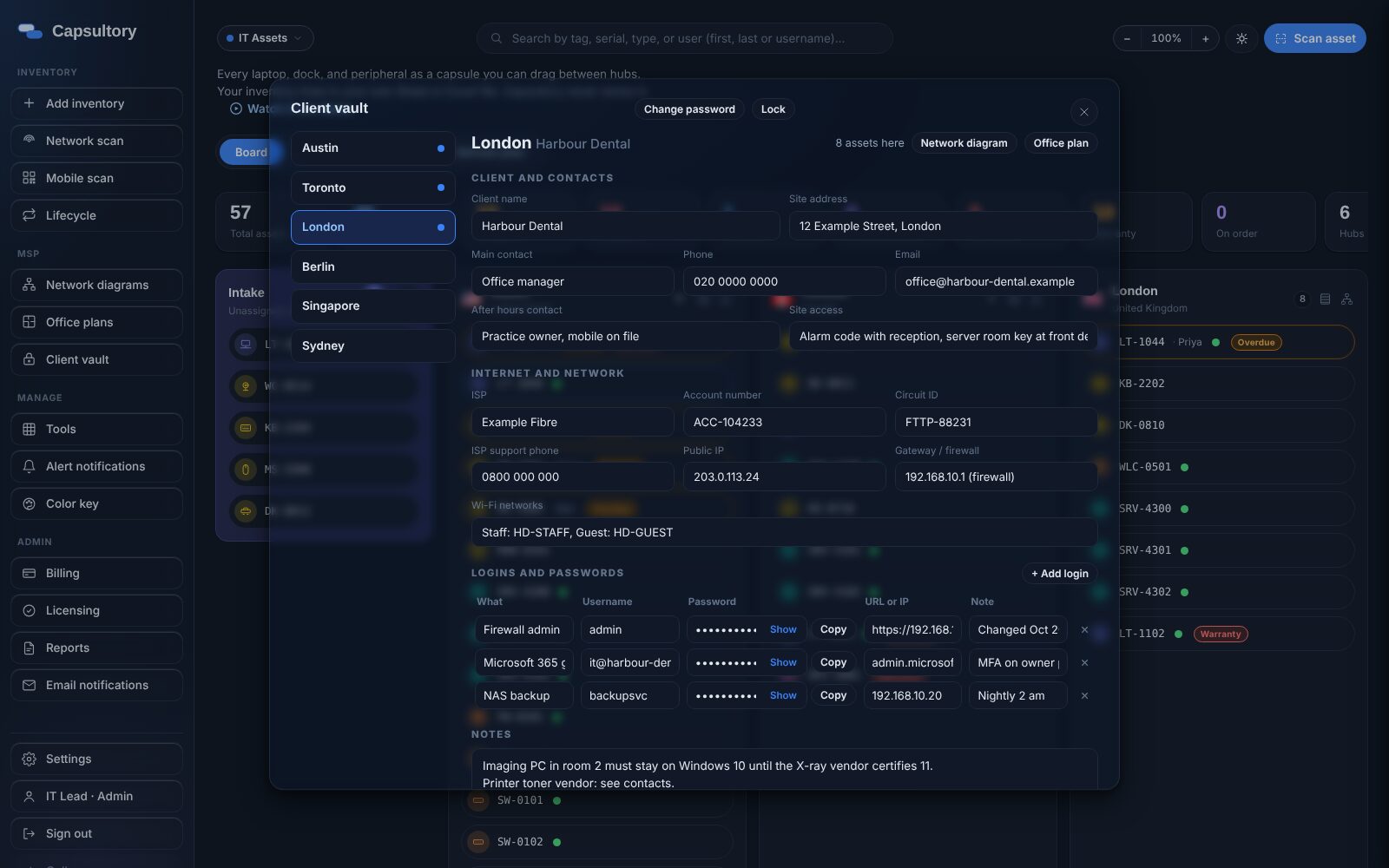Image resolution: width=1389 pixels, height=868 pixels.
Task: Open Alert notifications
Action: point(96,466)
